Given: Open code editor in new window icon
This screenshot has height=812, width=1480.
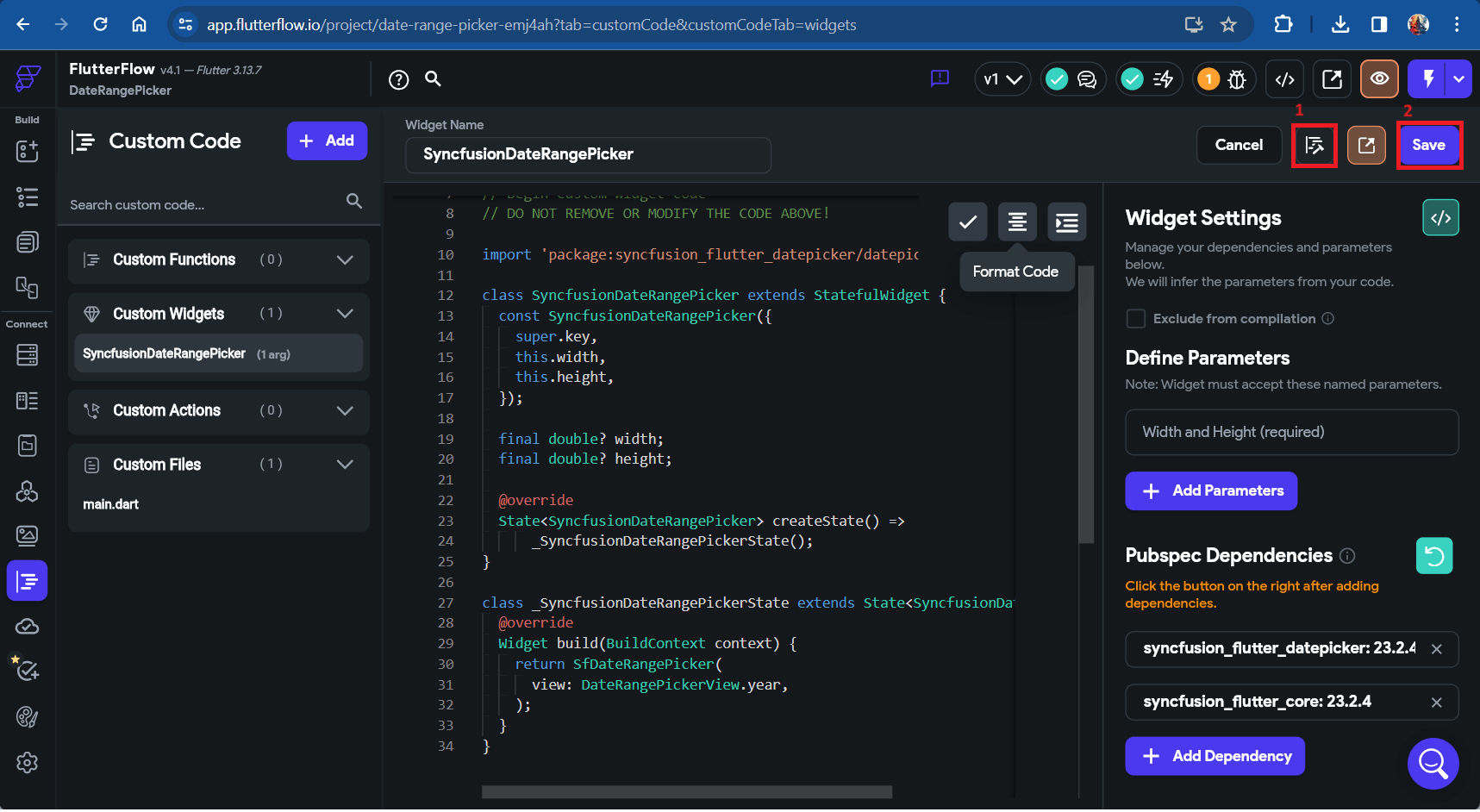Looking at the screenshot, I should click(x=1366, y=146).
